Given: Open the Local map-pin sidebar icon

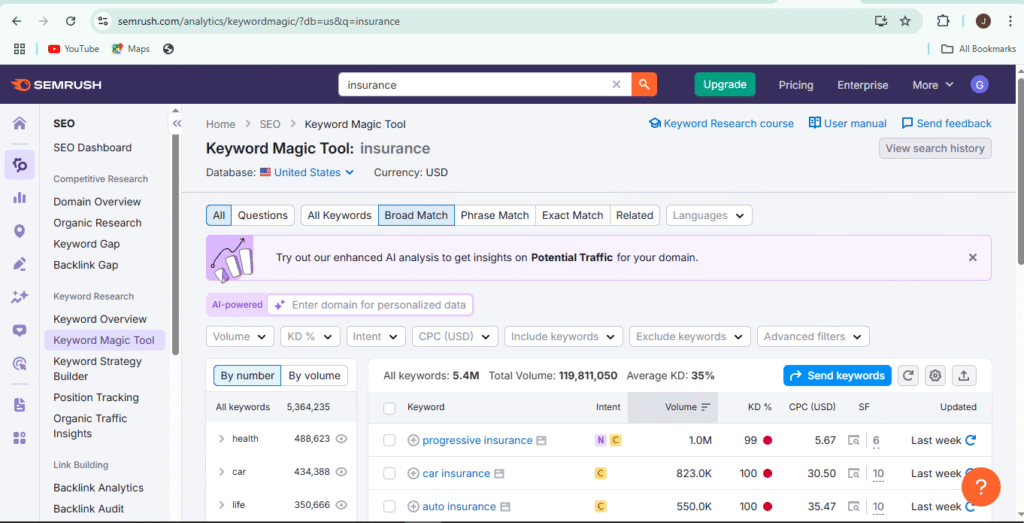Looking at the screenshot, I should (20, 231).
